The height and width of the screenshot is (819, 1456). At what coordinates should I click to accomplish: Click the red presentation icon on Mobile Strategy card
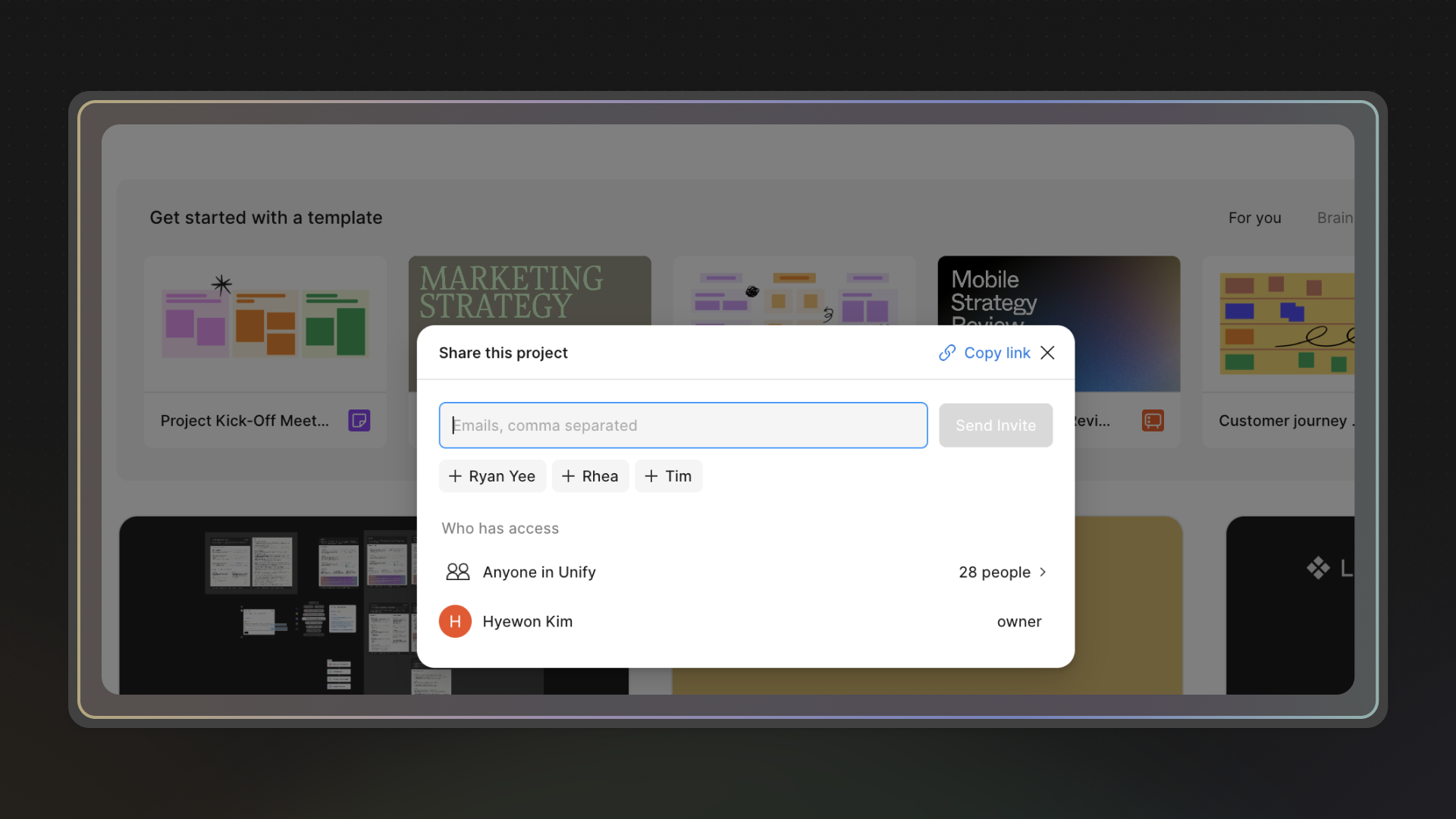tap(1153, 420)
